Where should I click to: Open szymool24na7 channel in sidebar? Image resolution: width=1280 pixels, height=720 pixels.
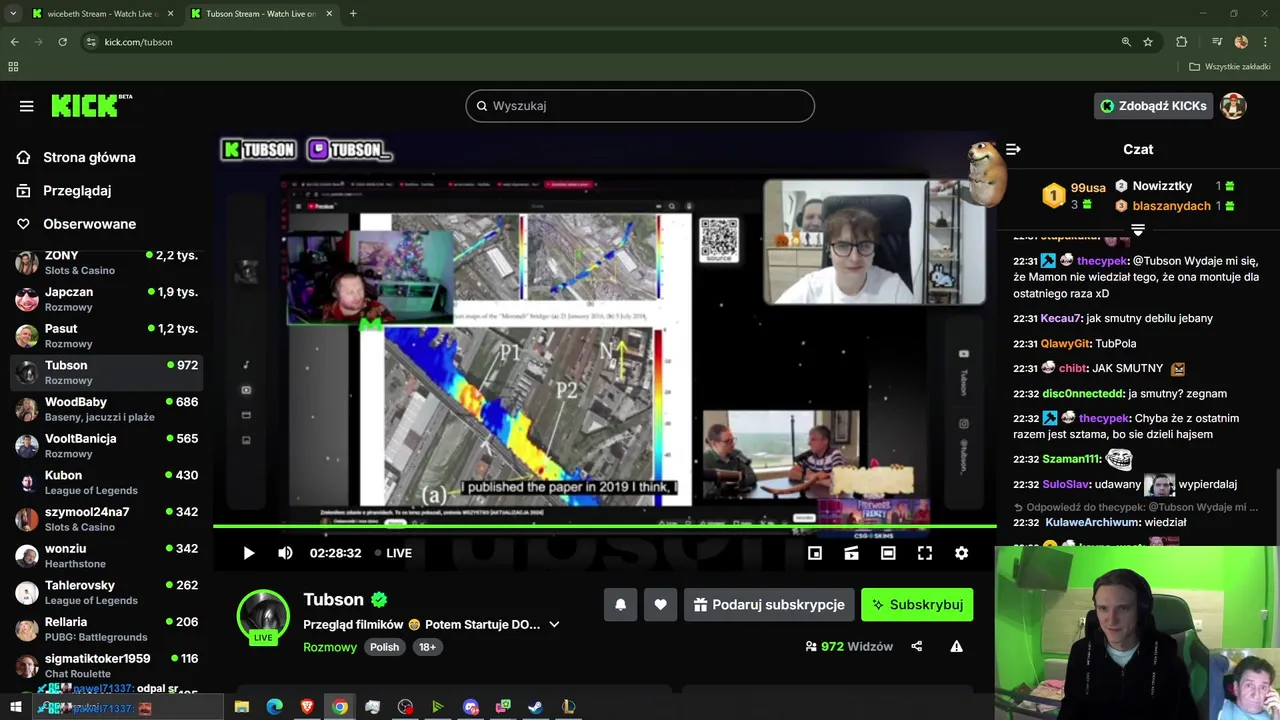107,519
